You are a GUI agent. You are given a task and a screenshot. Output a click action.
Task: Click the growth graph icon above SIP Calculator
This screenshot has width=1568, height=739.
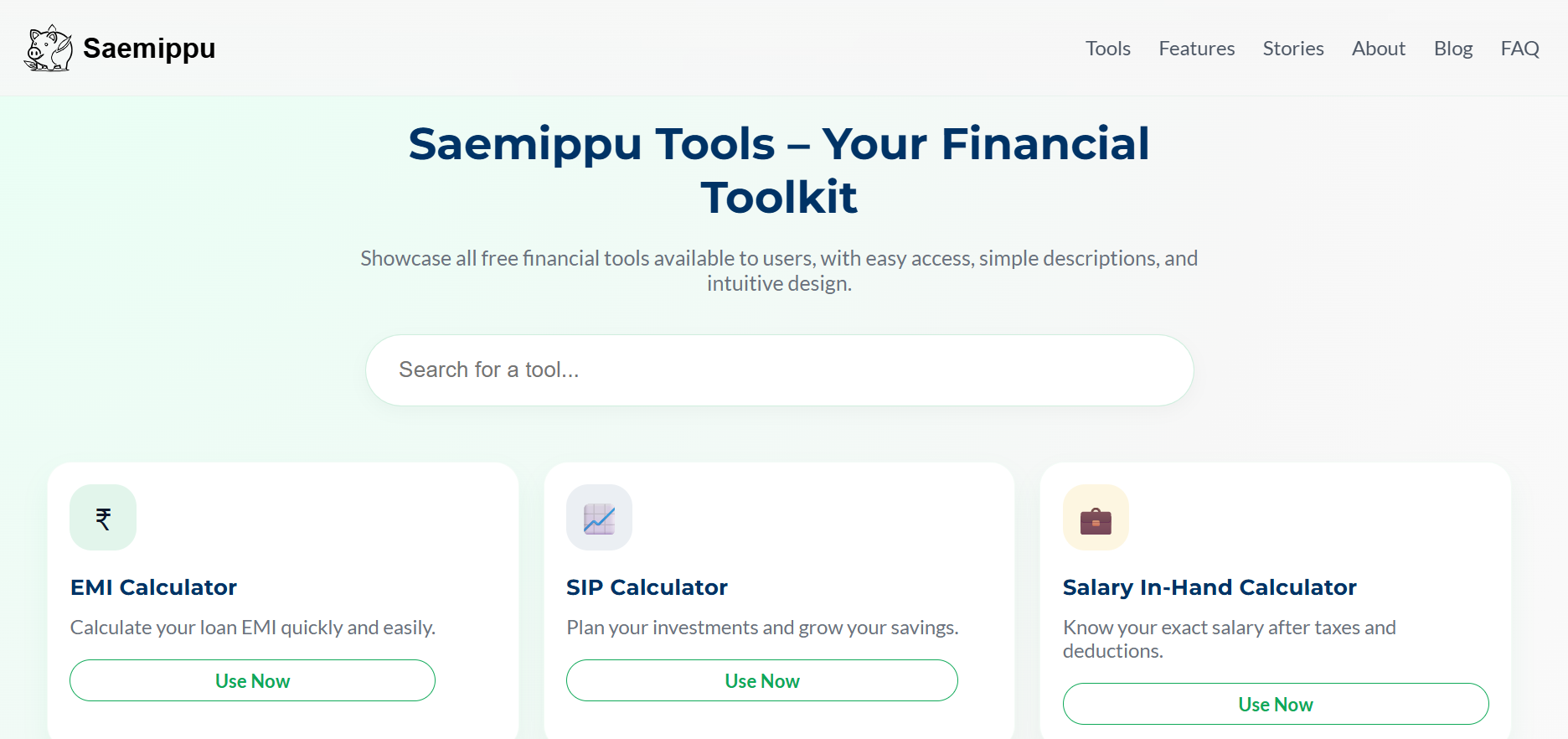599,517
